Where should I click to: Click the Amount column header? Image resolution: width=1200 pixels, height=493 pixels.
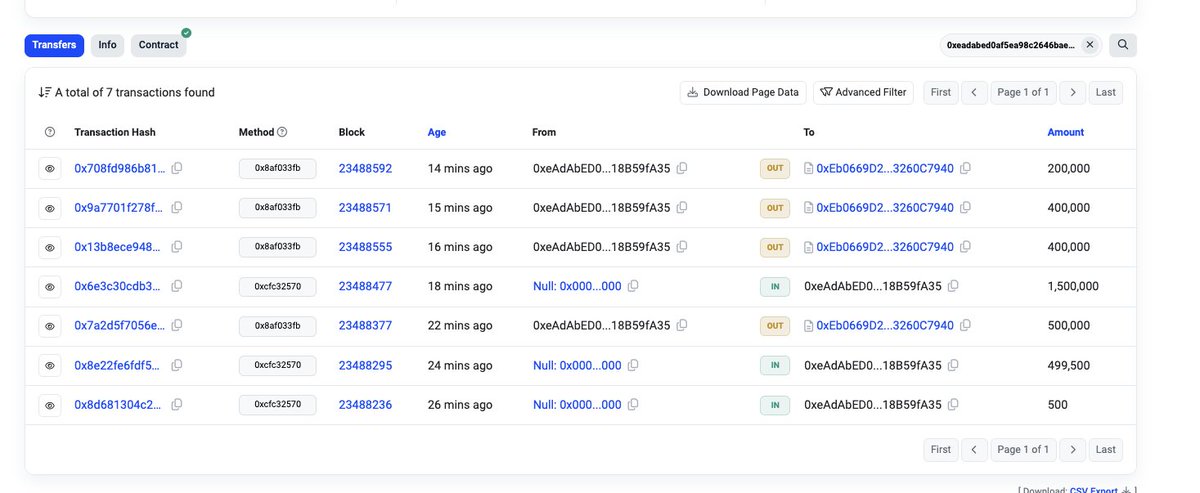(1065, 132)
